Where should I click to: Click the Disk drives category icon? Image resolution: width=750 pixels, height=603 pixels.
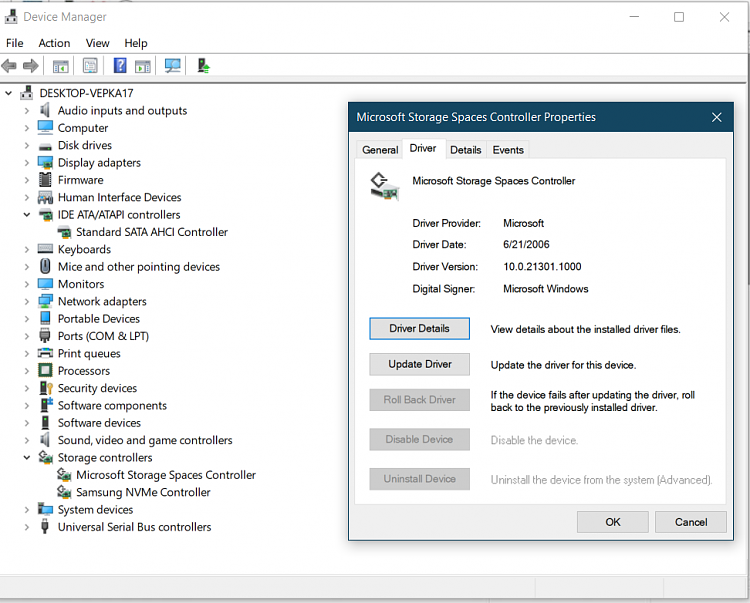45,146
